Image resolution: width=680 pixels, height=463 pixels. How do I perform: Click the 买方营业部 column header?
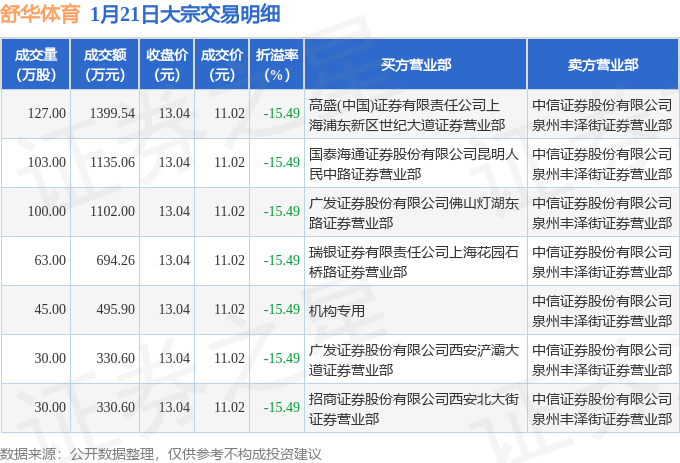[x=415, y=64]
